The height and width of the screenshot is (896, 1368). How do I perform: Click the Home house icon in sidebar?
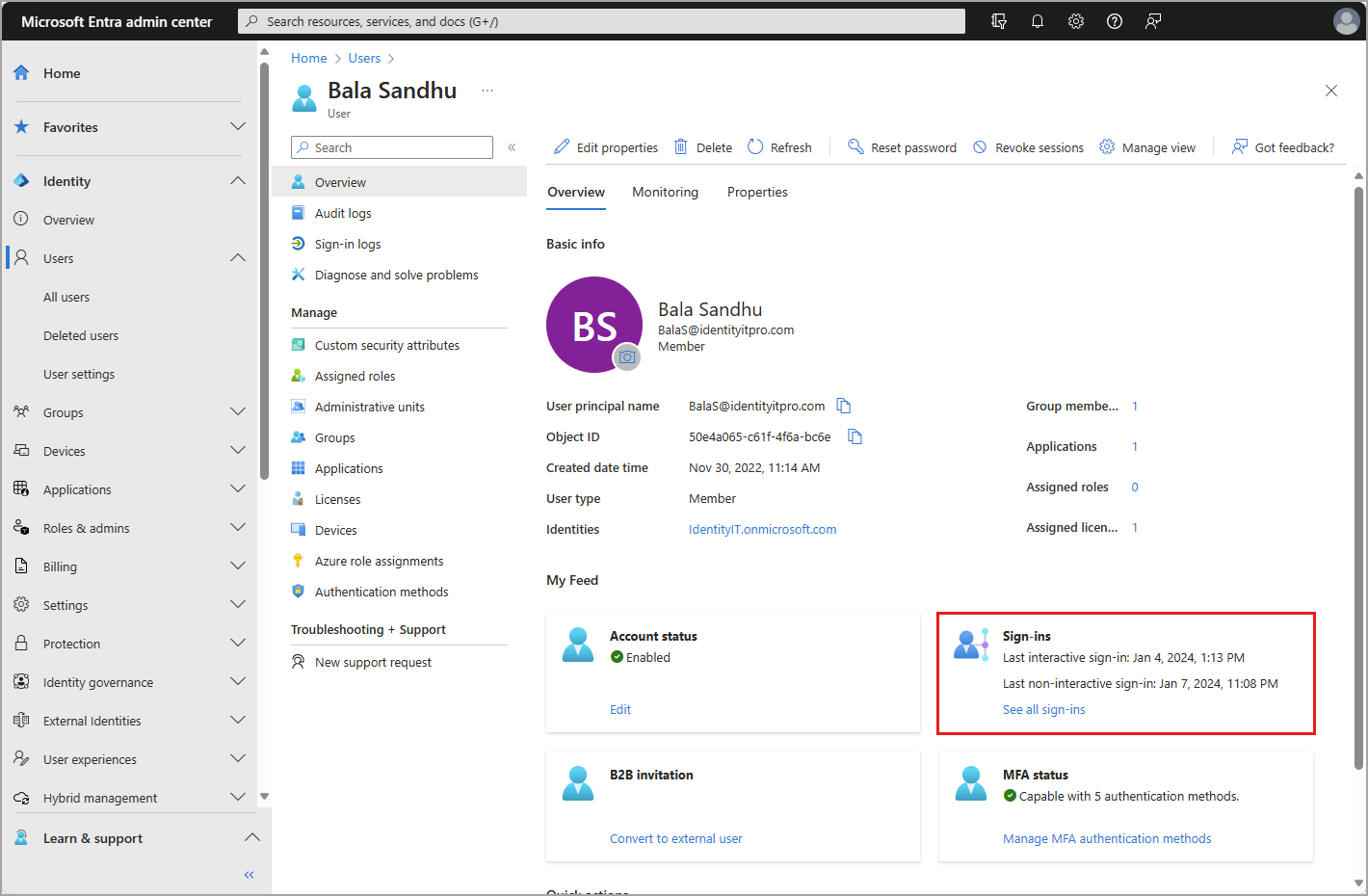21,73
